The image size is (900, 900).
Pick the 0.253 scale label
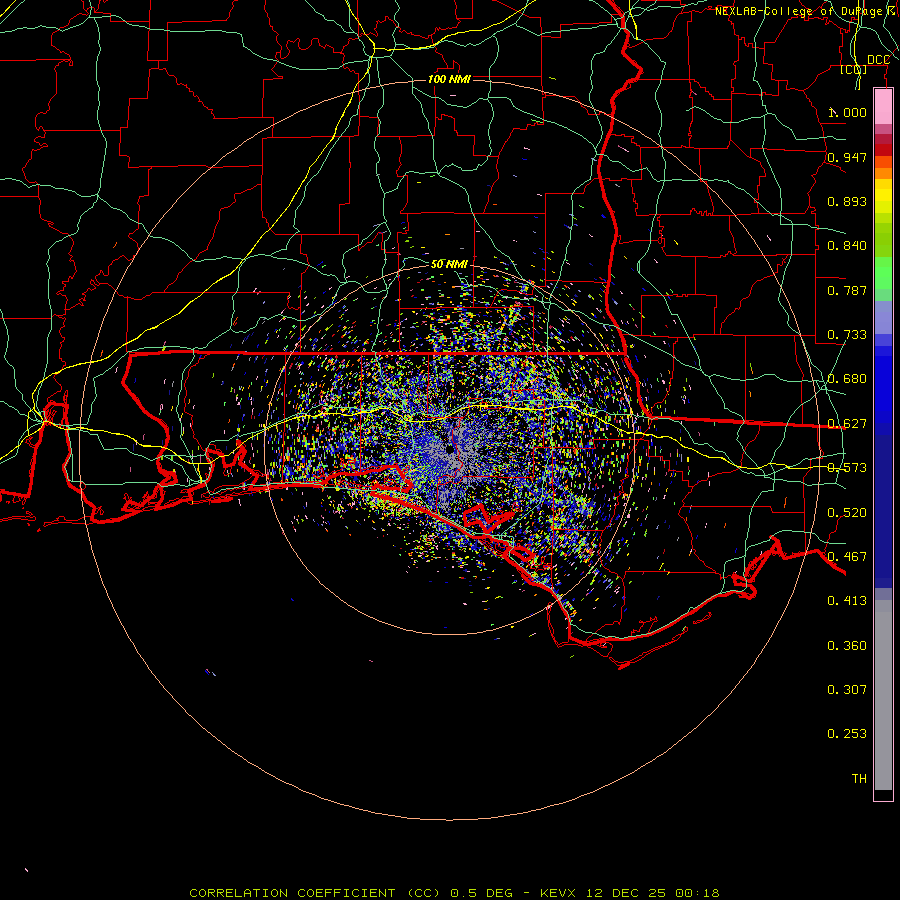tap(847, 734)
